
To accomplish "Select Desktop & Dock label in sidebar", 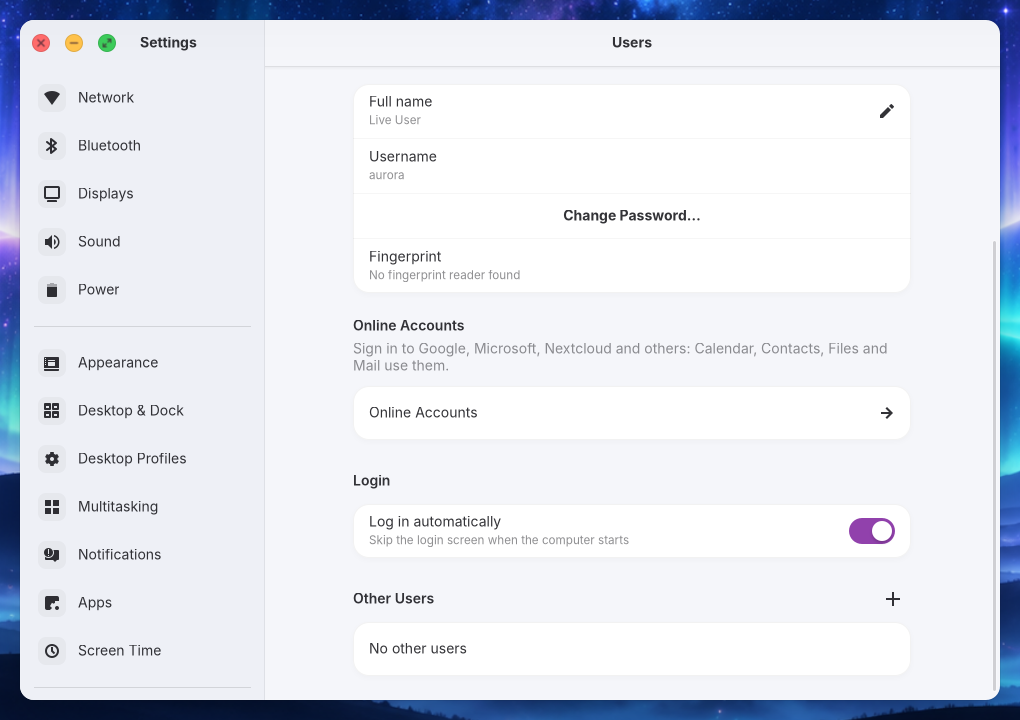I will coord(131,411).
